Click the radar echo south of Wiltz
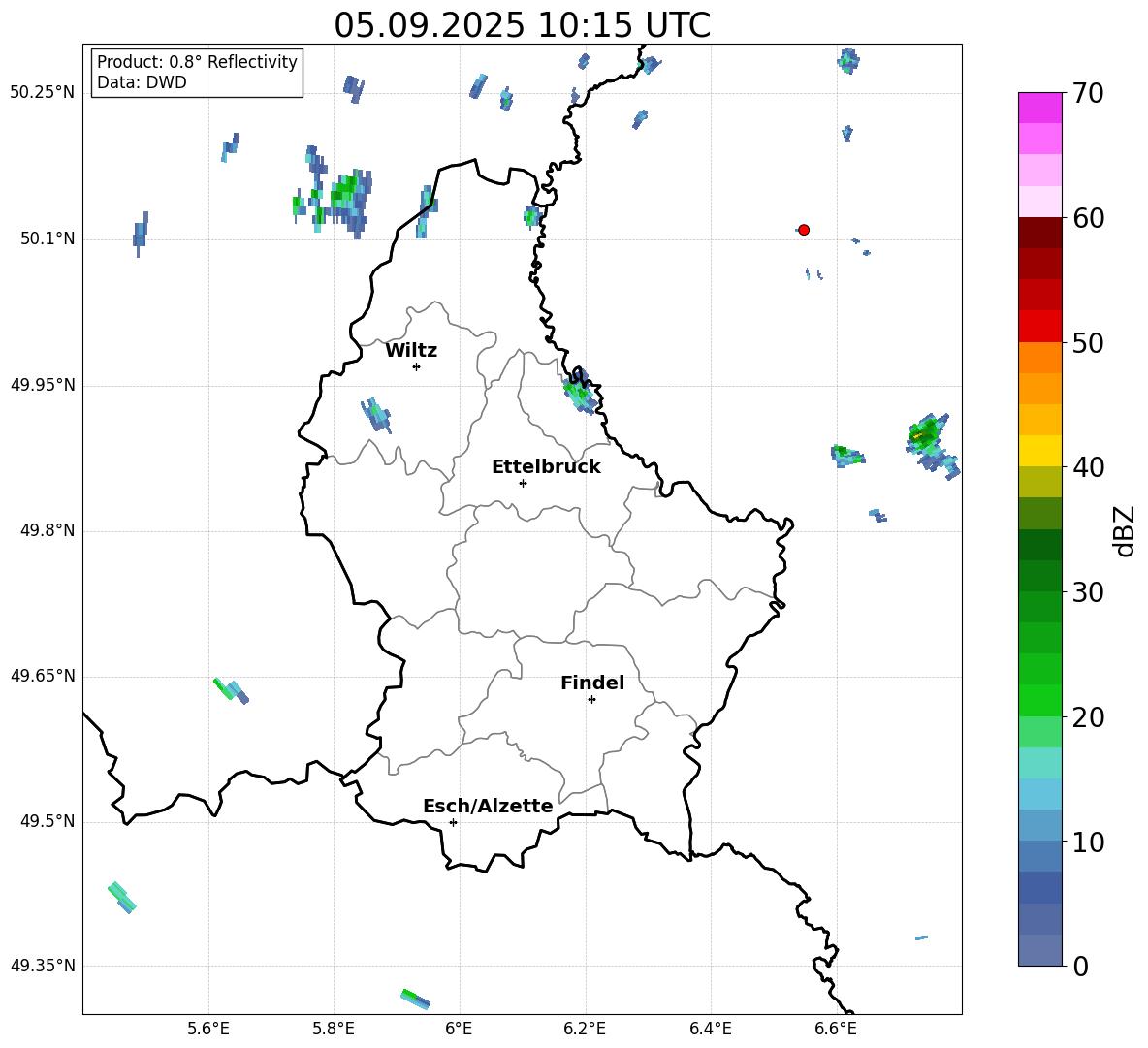The height and width of the screenshot is (1048, 1148). coord(376,416)
